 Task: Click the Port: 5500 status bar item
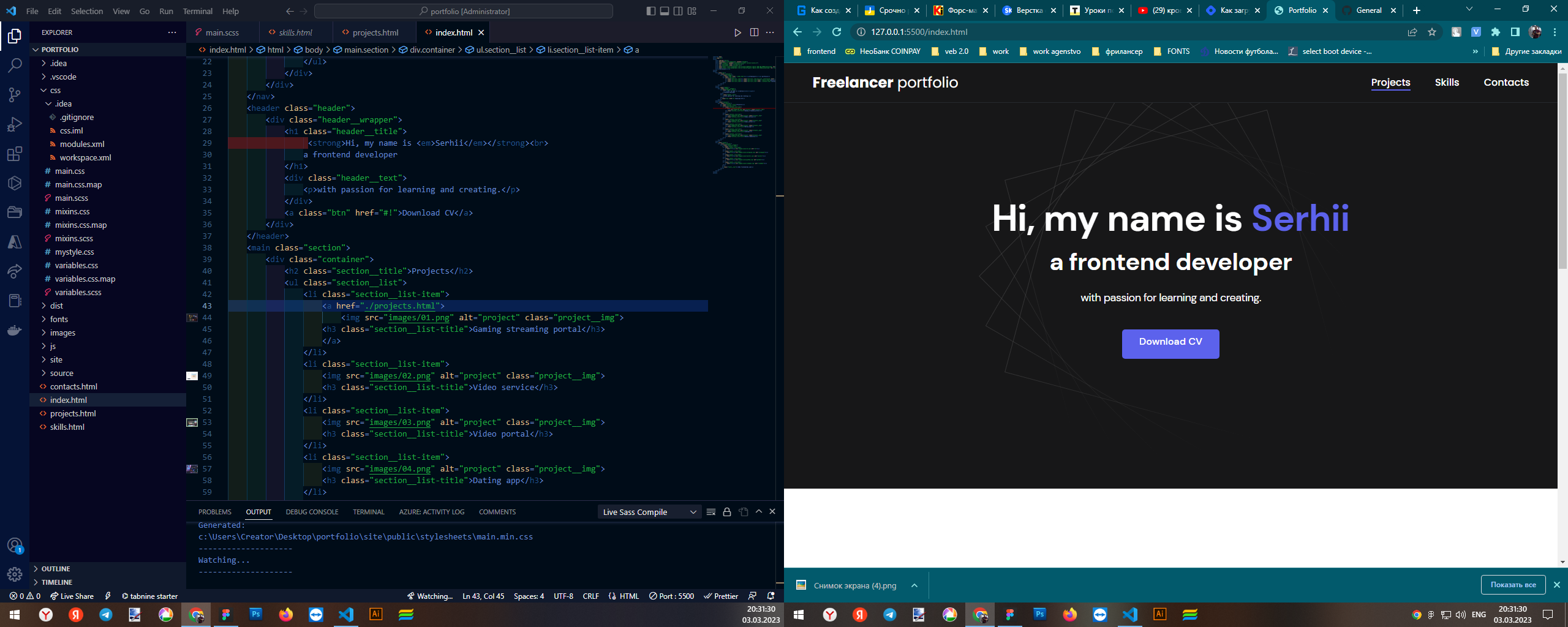coord(674,596)
